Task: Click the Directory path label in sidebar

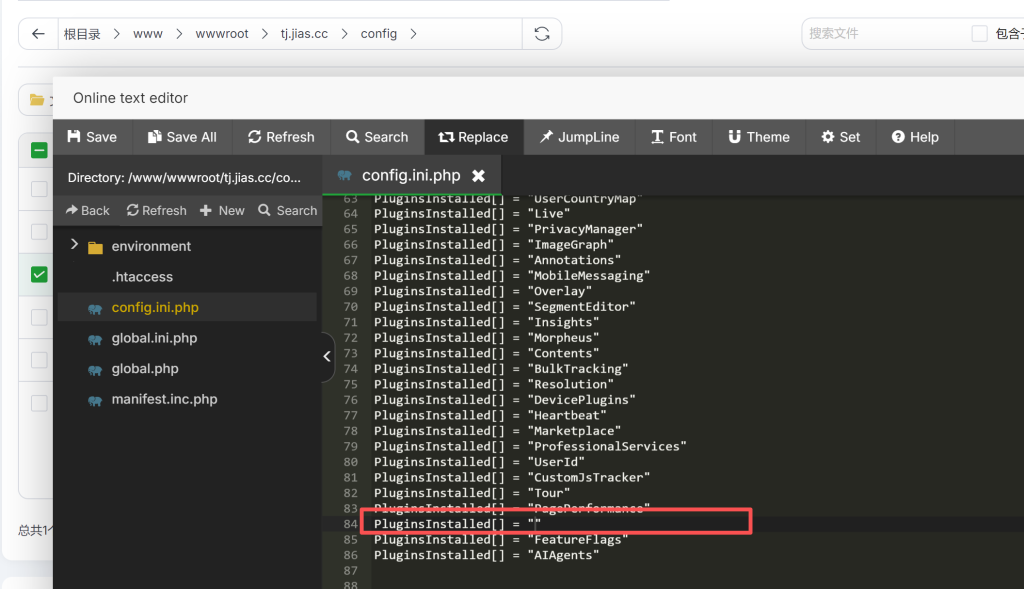Action: tap(184, 178)
